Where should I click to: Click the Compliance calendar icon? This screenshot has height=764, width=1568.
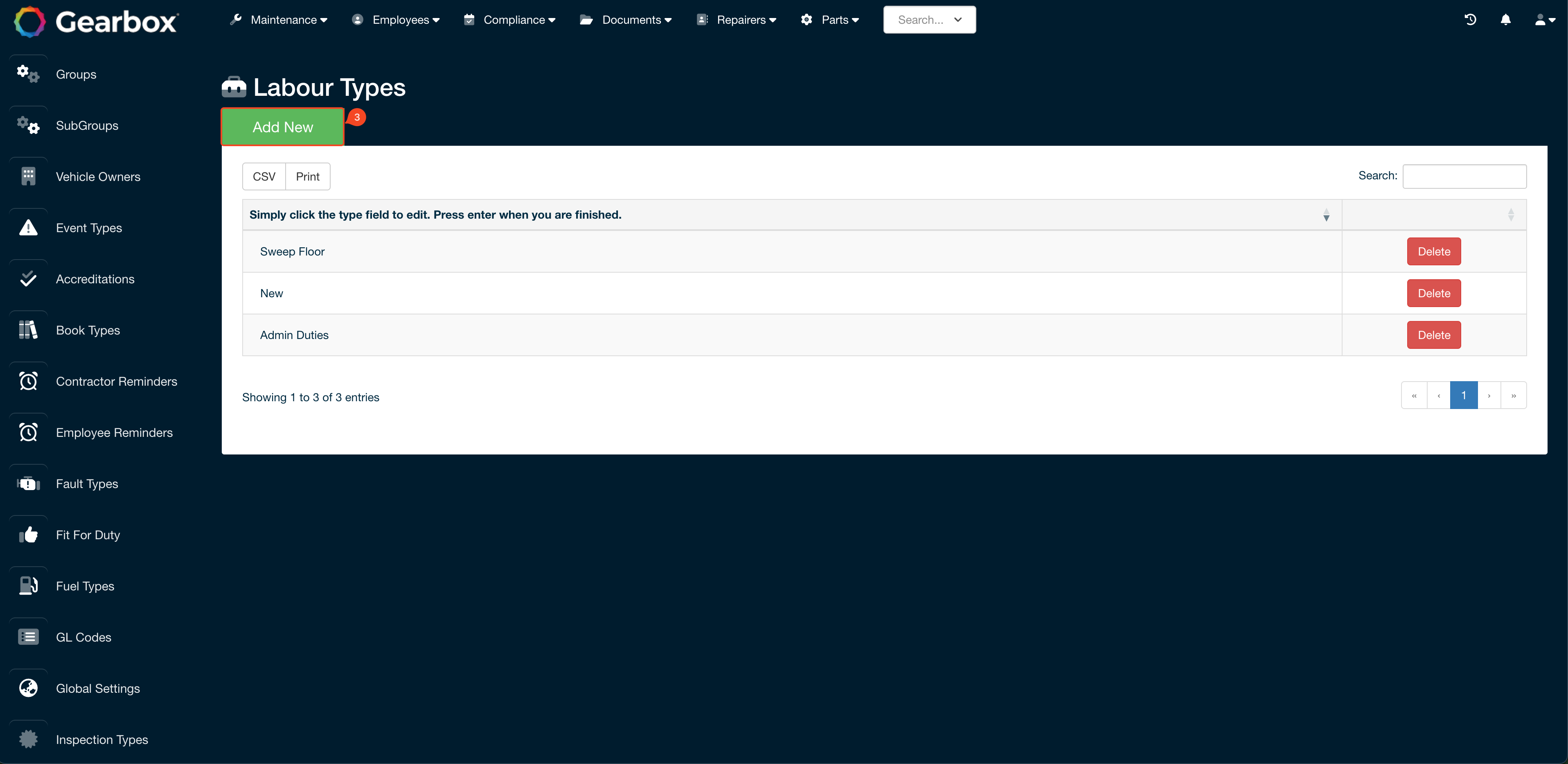pyautogui.click(x=469, y=20)
